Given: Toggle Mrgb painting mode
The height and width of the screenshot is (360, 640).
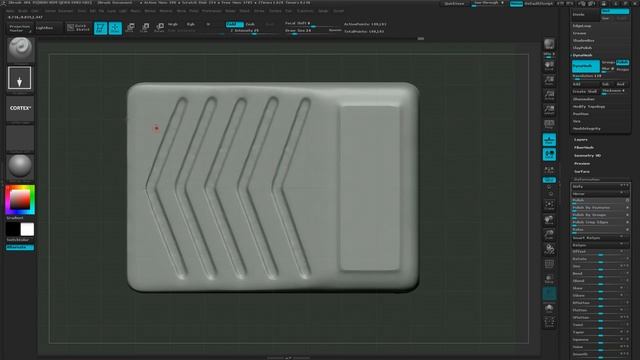Looking at the screenshot, I should tap(173, 24).
